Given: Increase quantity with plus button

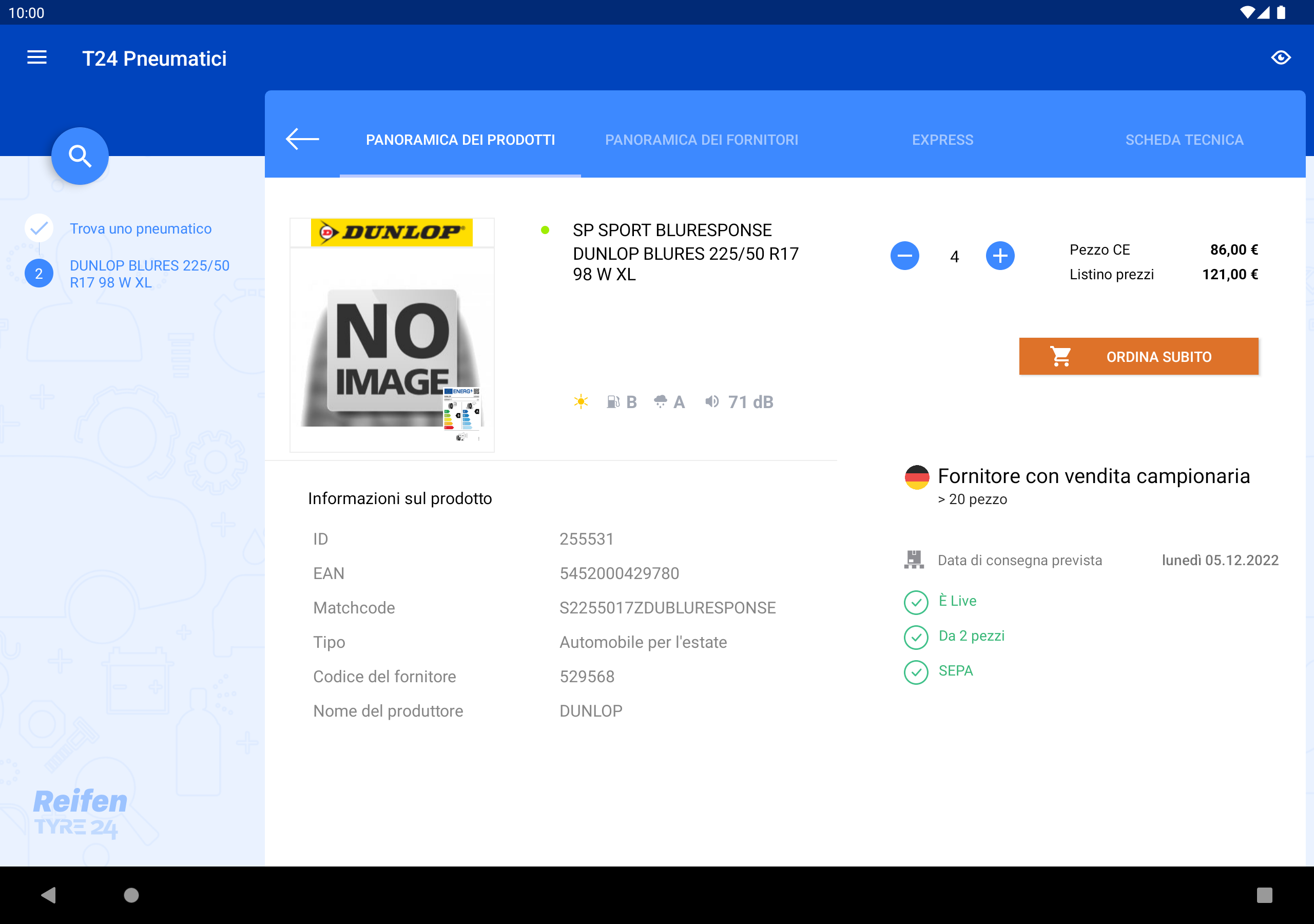Looking at the screenshot, I should tap(1000, 255).
